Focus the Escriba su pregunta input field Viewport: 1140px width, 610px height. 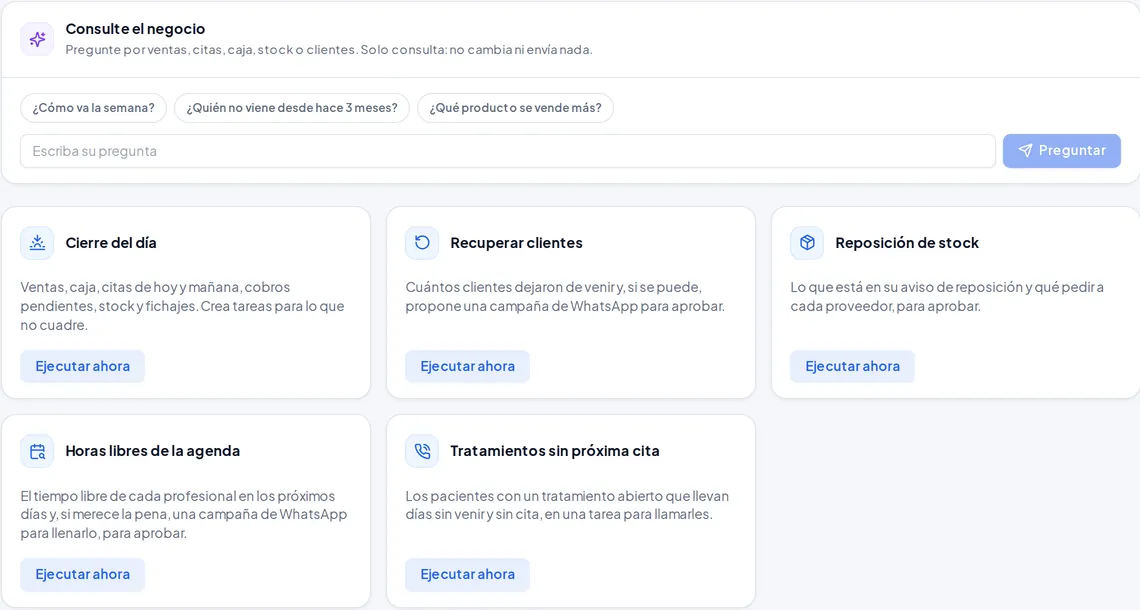(507, 151)
